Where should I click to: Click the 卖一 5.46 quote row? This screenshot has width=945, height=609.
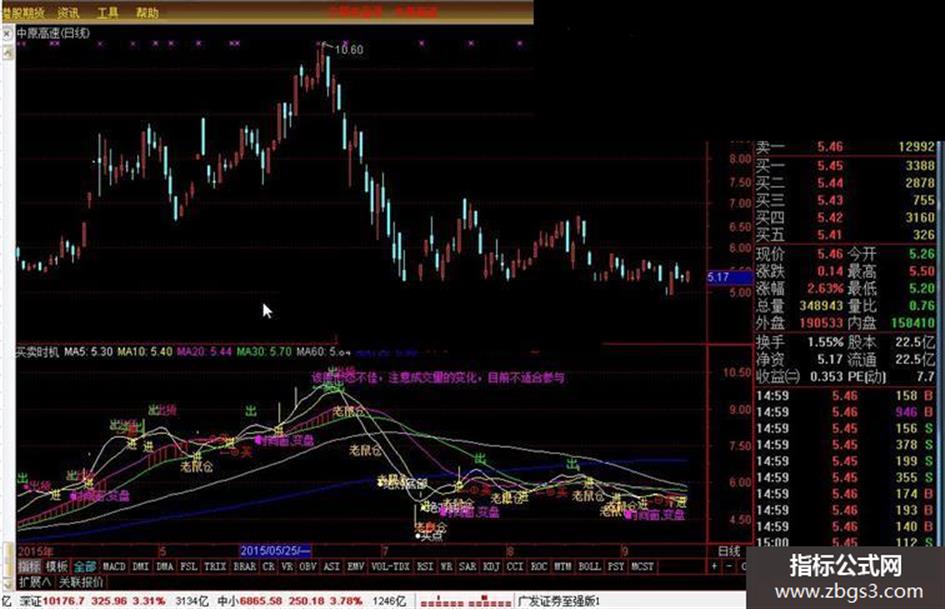coord(846,147)
